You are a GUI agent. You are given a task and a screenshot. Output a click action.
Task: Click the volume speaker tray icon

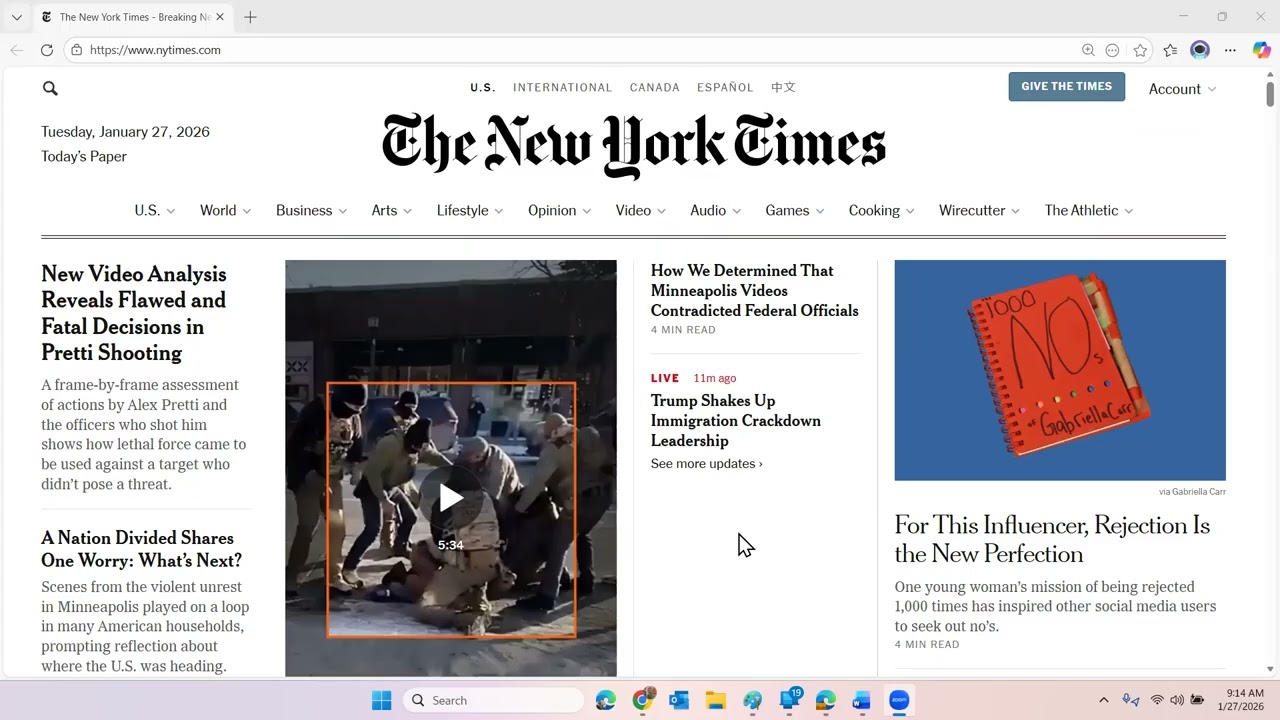pyautogui.click(x=1176, y=700)
